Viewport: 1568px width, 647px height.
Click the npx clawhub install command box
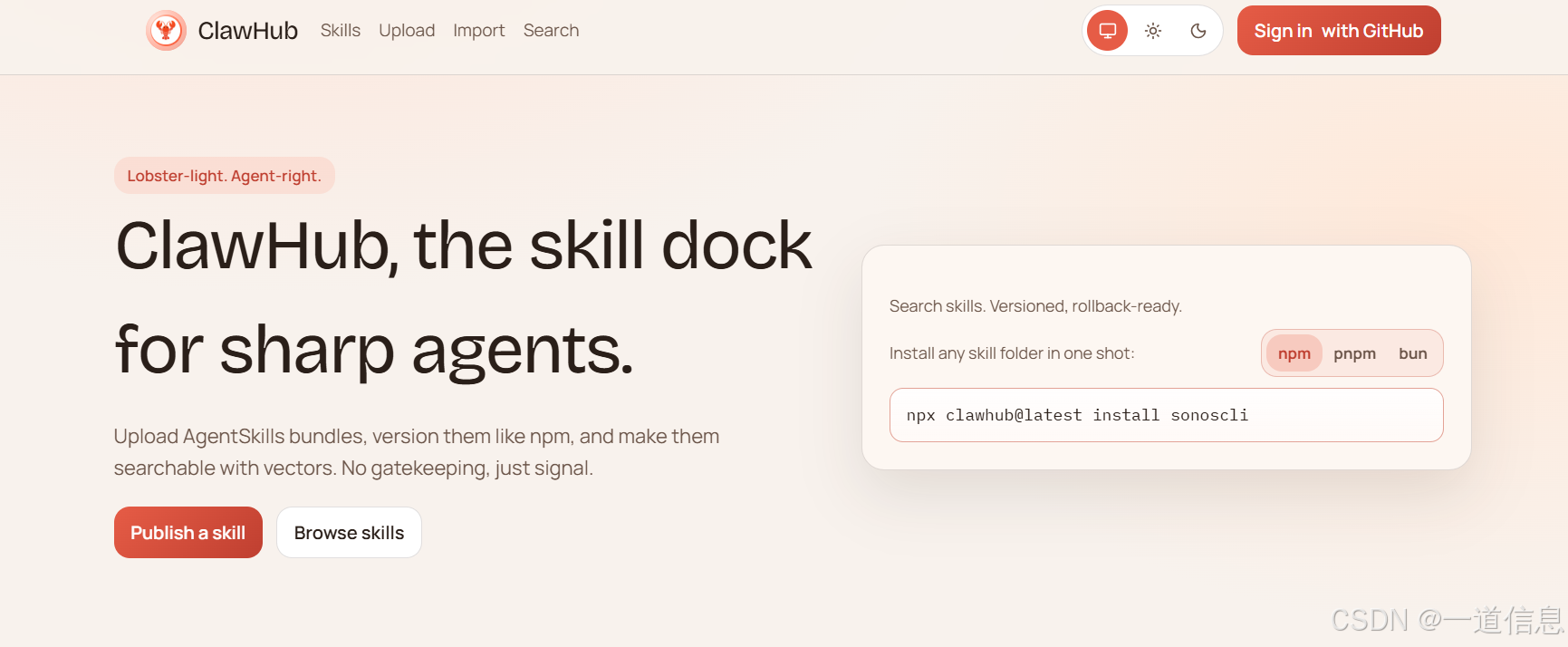pos(1167,415)
